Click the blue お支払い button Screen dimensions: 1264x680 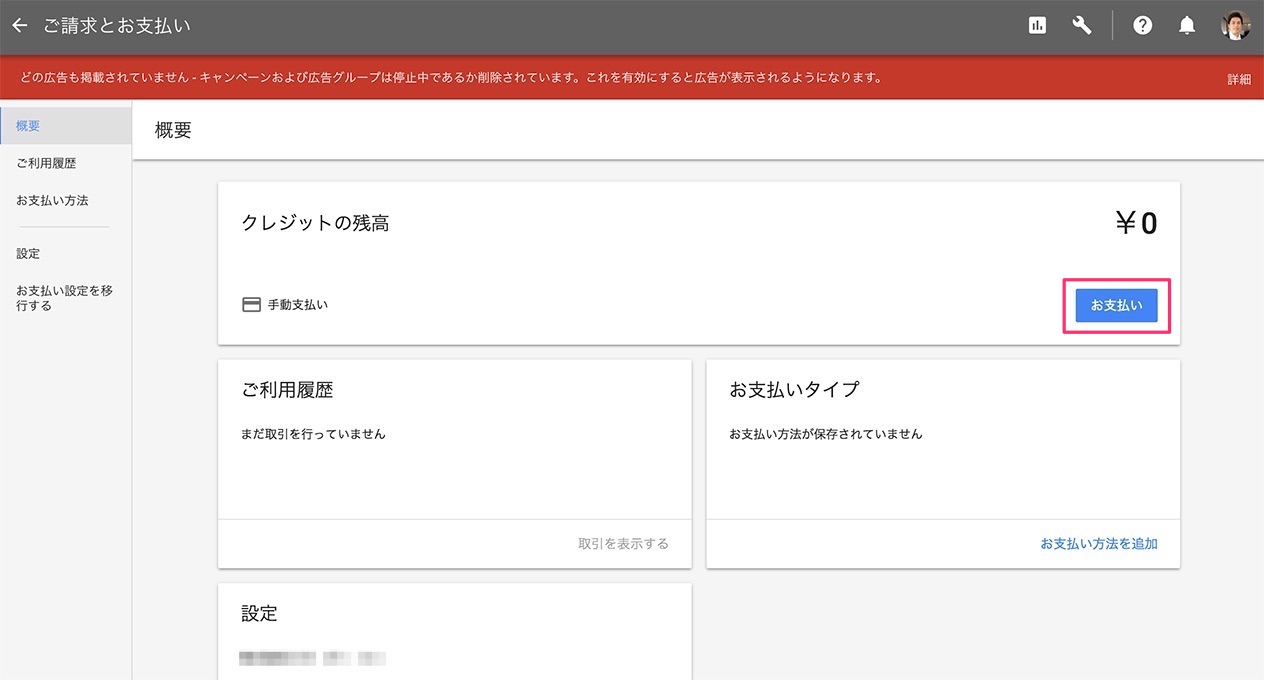click(x=1116, y=306)
